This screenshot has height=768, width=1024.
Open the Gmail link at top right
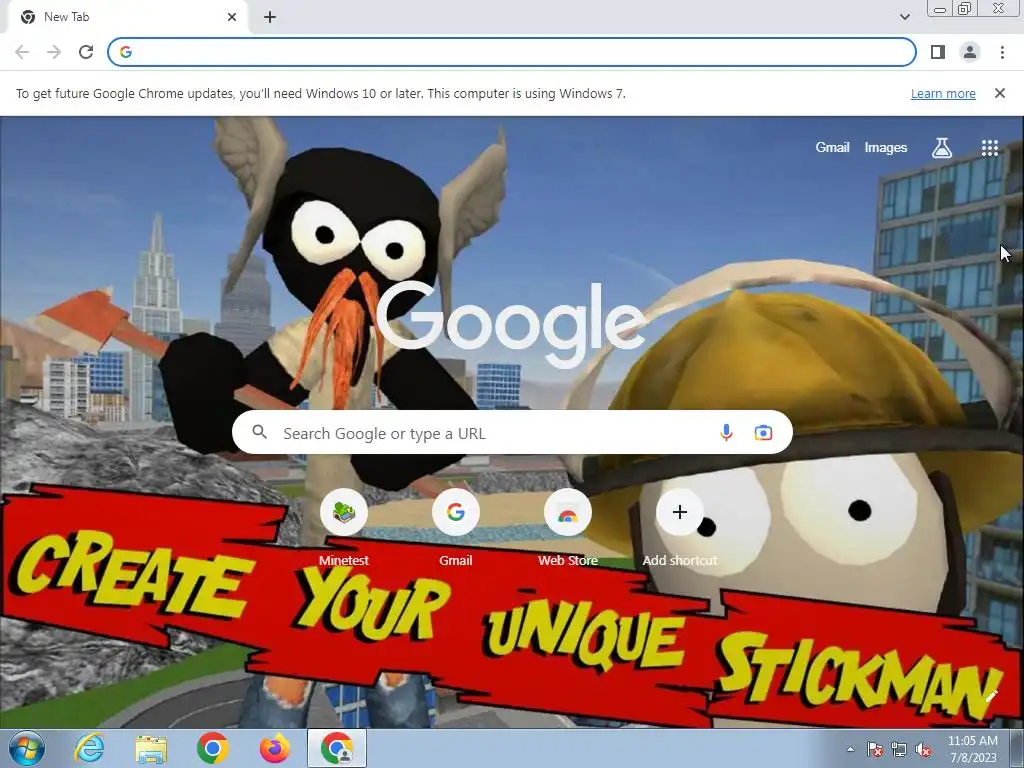[832, 148]
